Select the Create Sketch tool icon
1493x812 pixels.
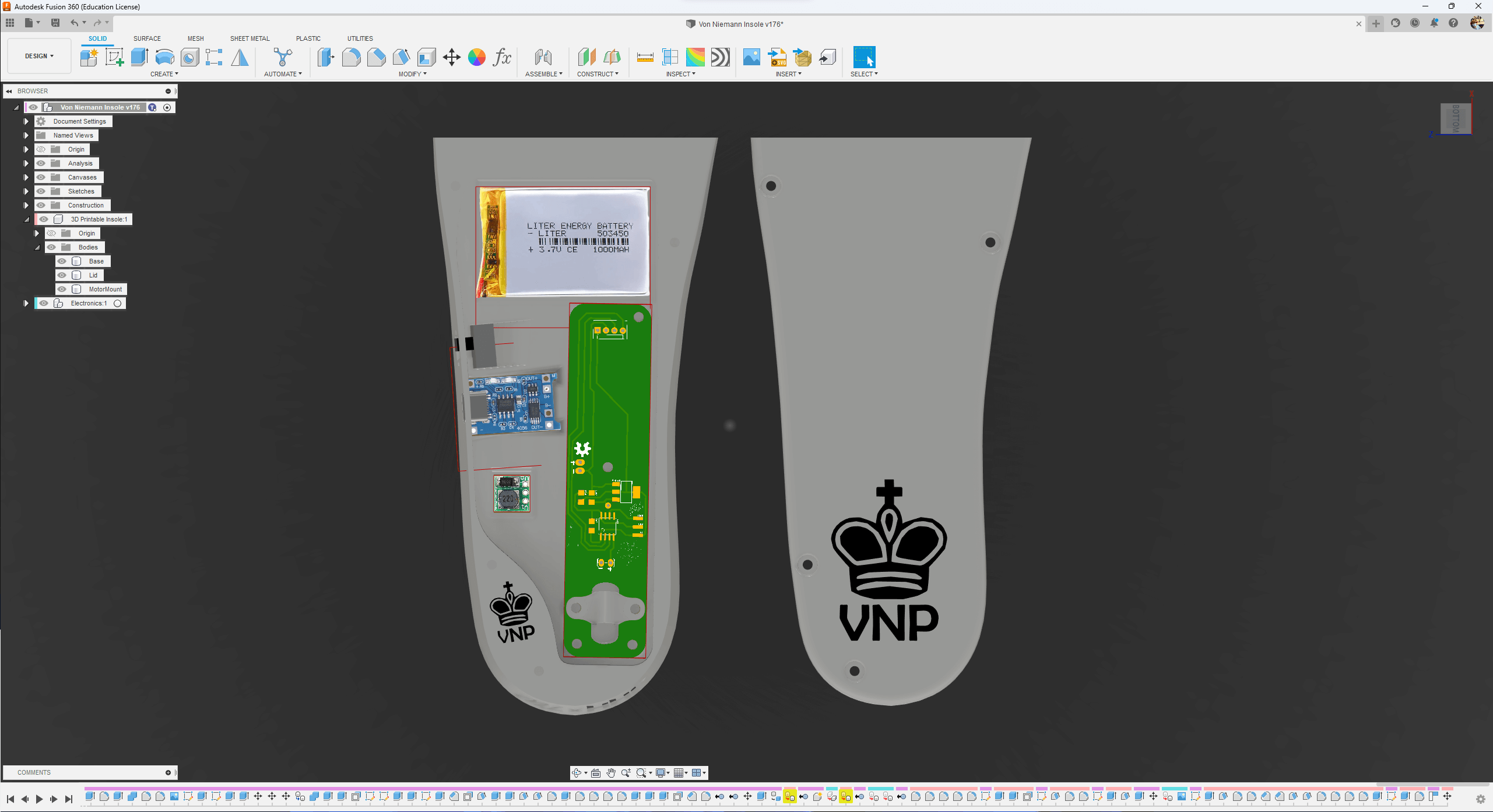[x=114, y=57]
